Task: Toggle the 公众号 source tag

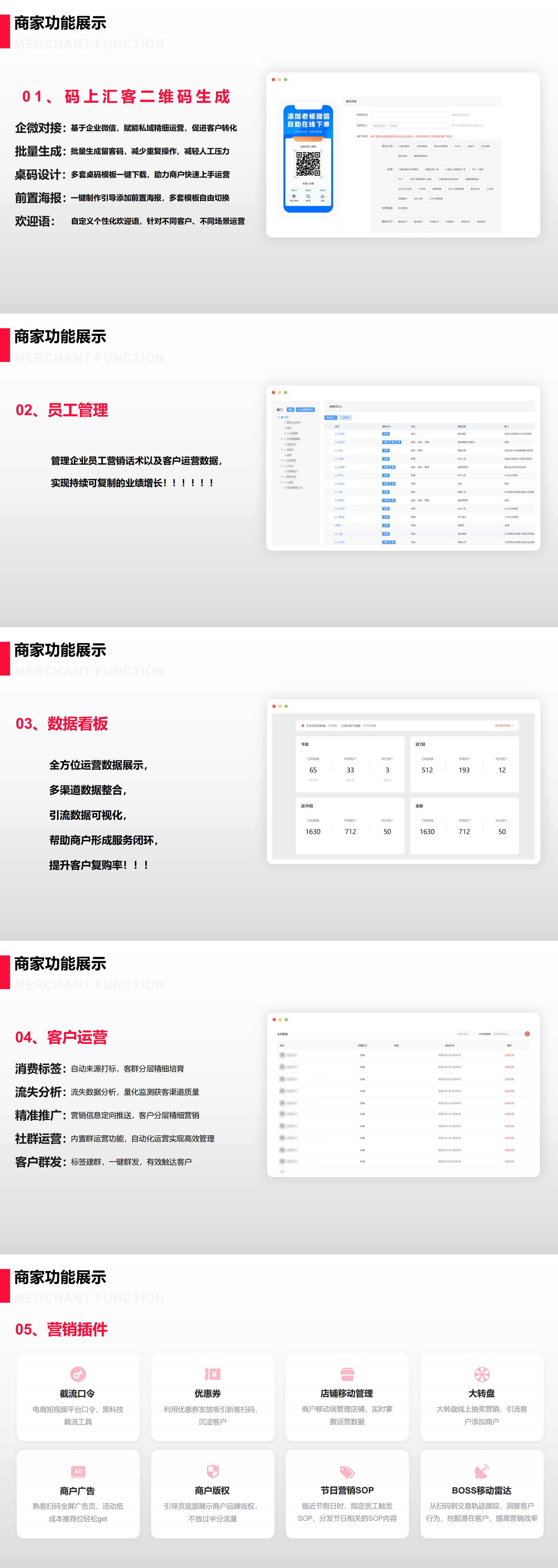Action: click(490, 189)
